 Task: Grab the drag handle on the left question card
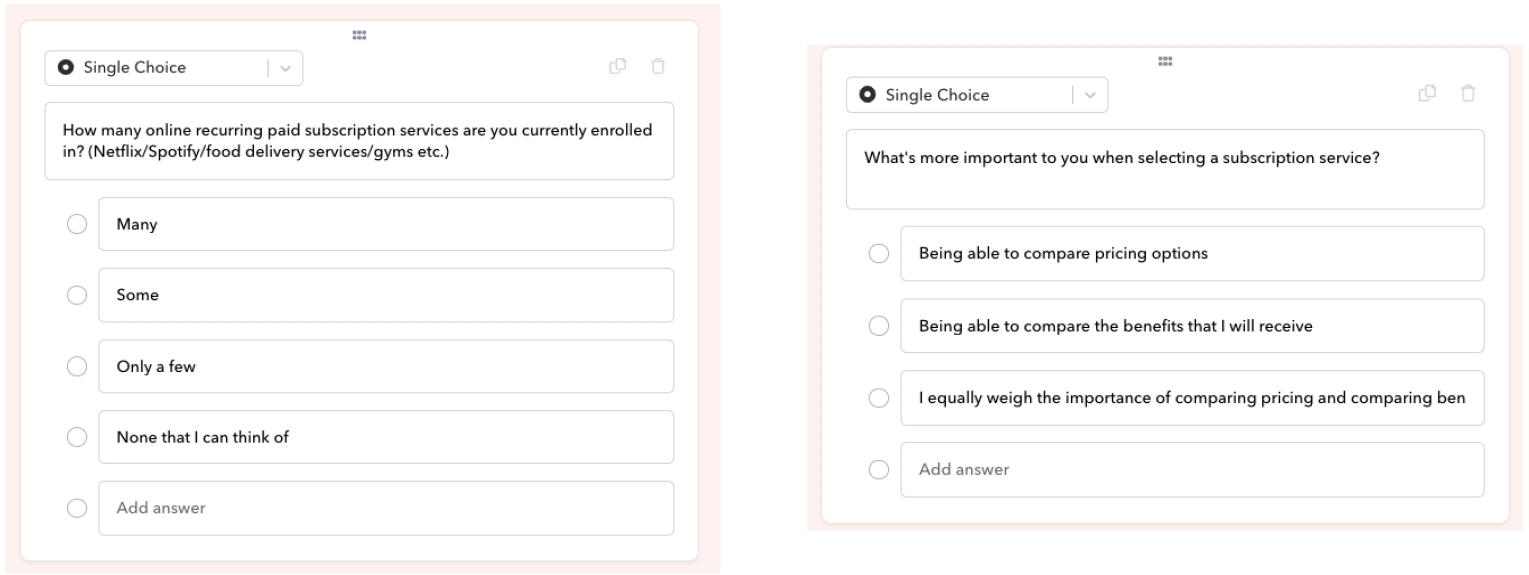pos(359,35)
